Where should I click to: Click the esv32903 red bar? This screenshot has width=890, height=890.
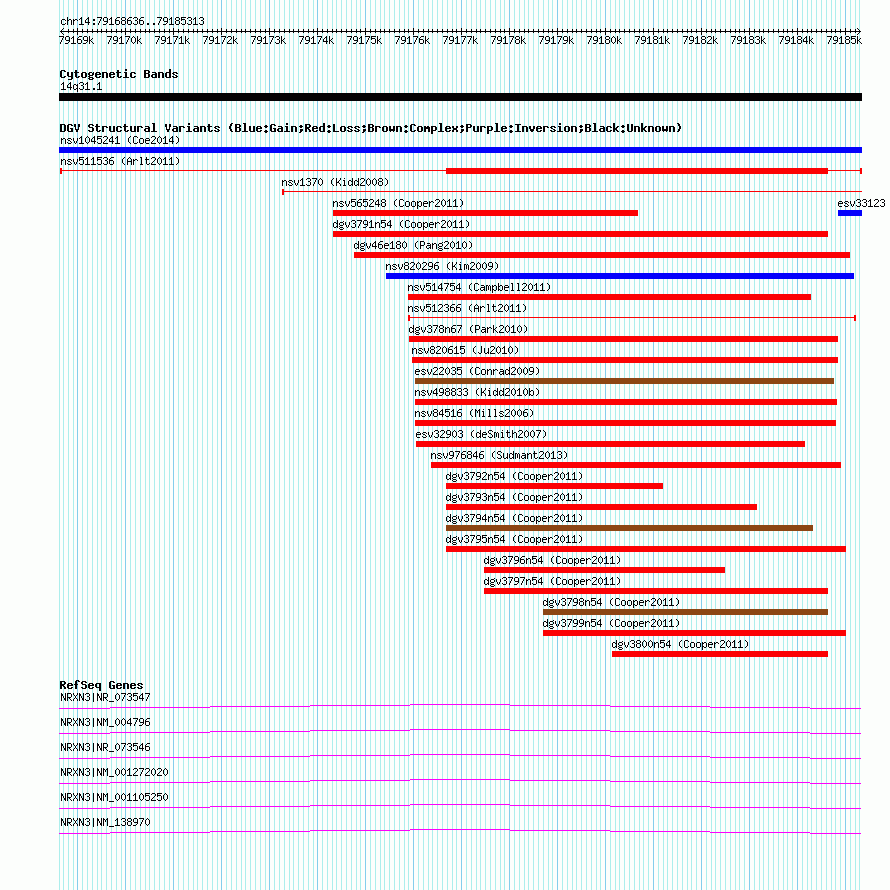point(610,444)
